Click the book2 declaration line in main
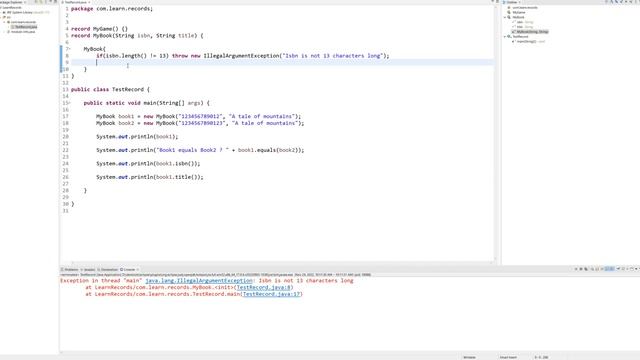Image resolution: width=640 pixels, height=360 pixels. coord(200,123)
